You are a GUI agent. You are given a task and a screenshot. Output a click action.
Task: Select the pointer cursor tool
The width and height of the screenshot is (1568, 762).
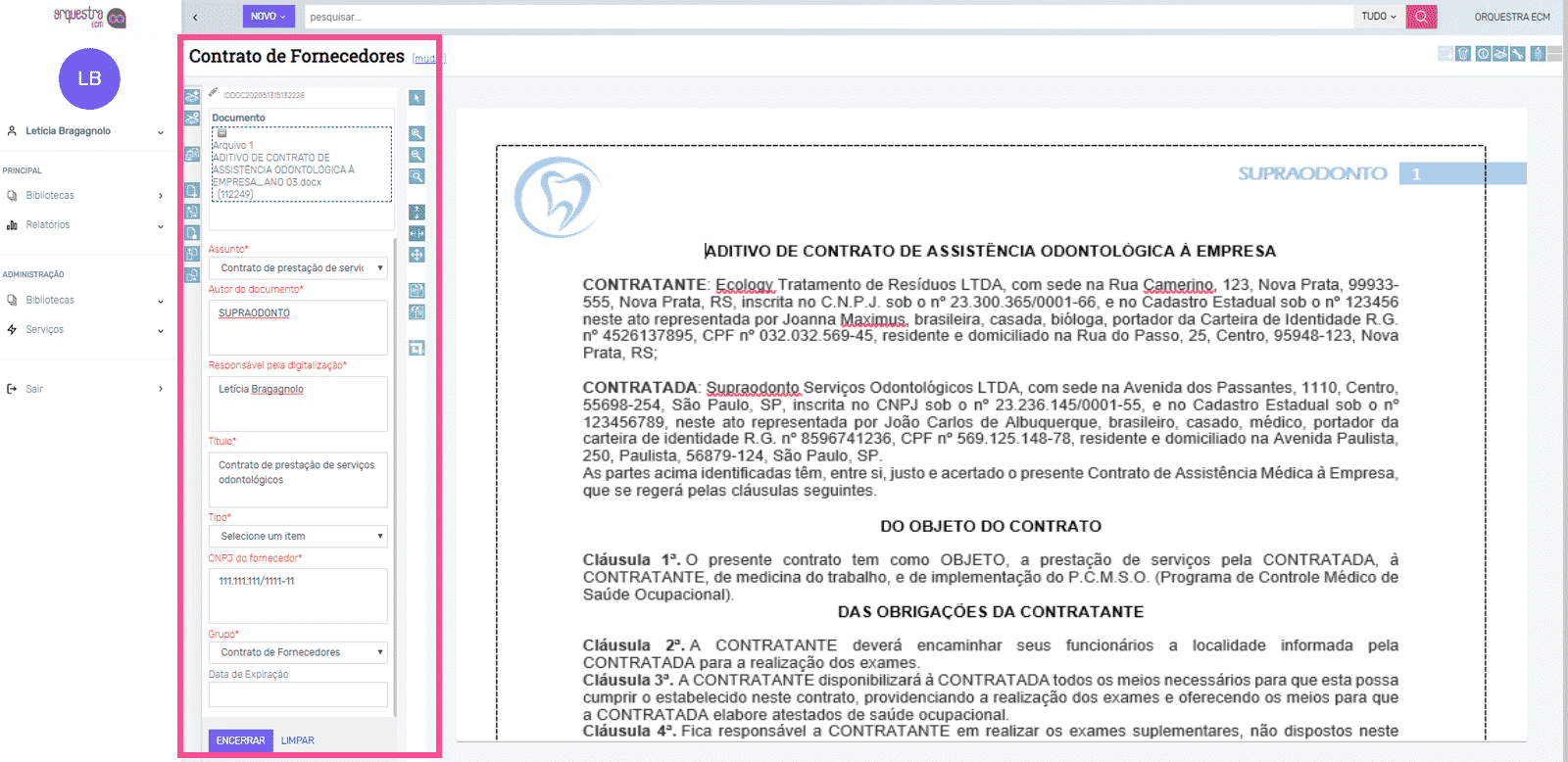[416, 98]
